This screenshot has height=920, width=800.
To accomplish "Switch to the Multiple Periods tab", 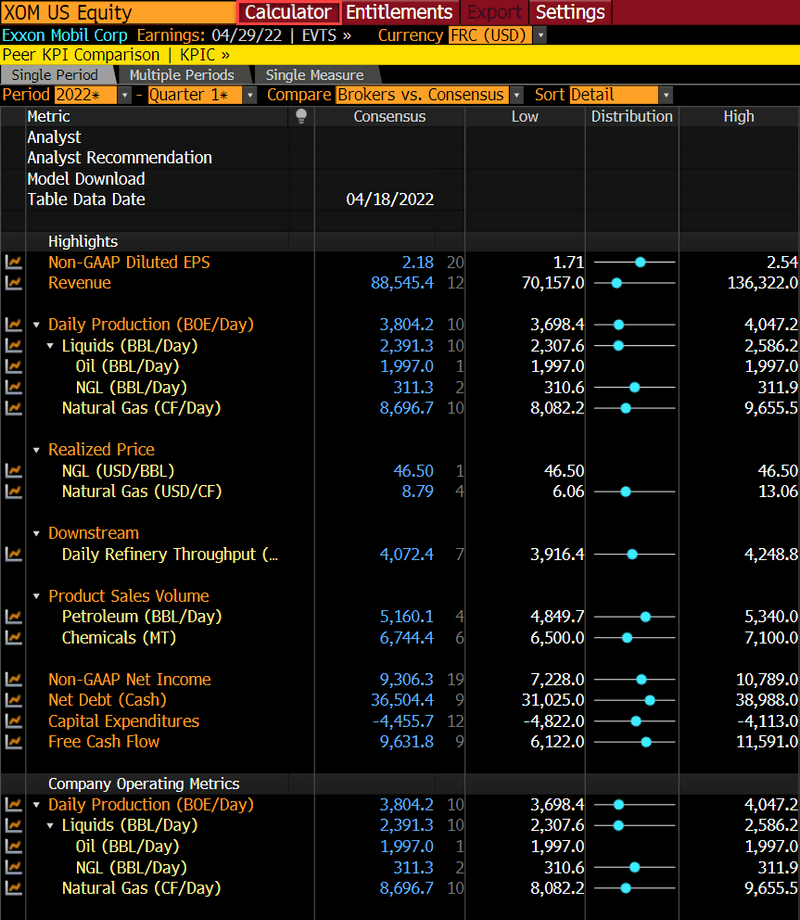I will [181, 75].
